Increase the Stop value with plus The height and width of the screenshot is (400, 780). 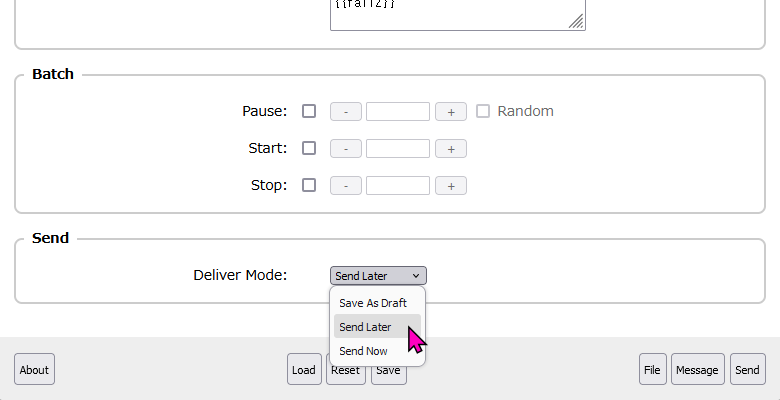coord(451,186)
